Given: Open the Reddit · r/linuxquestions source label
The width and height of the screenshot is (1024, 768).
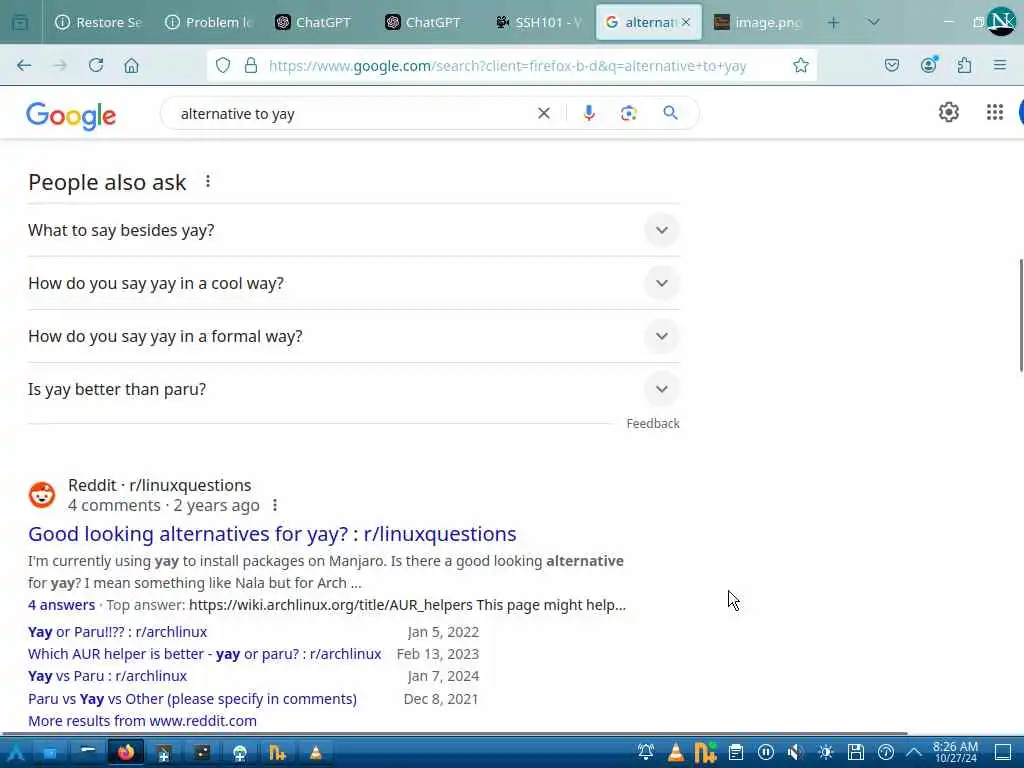Looking at the screenshot, I should pyautogui.click(x=159, y=485).
